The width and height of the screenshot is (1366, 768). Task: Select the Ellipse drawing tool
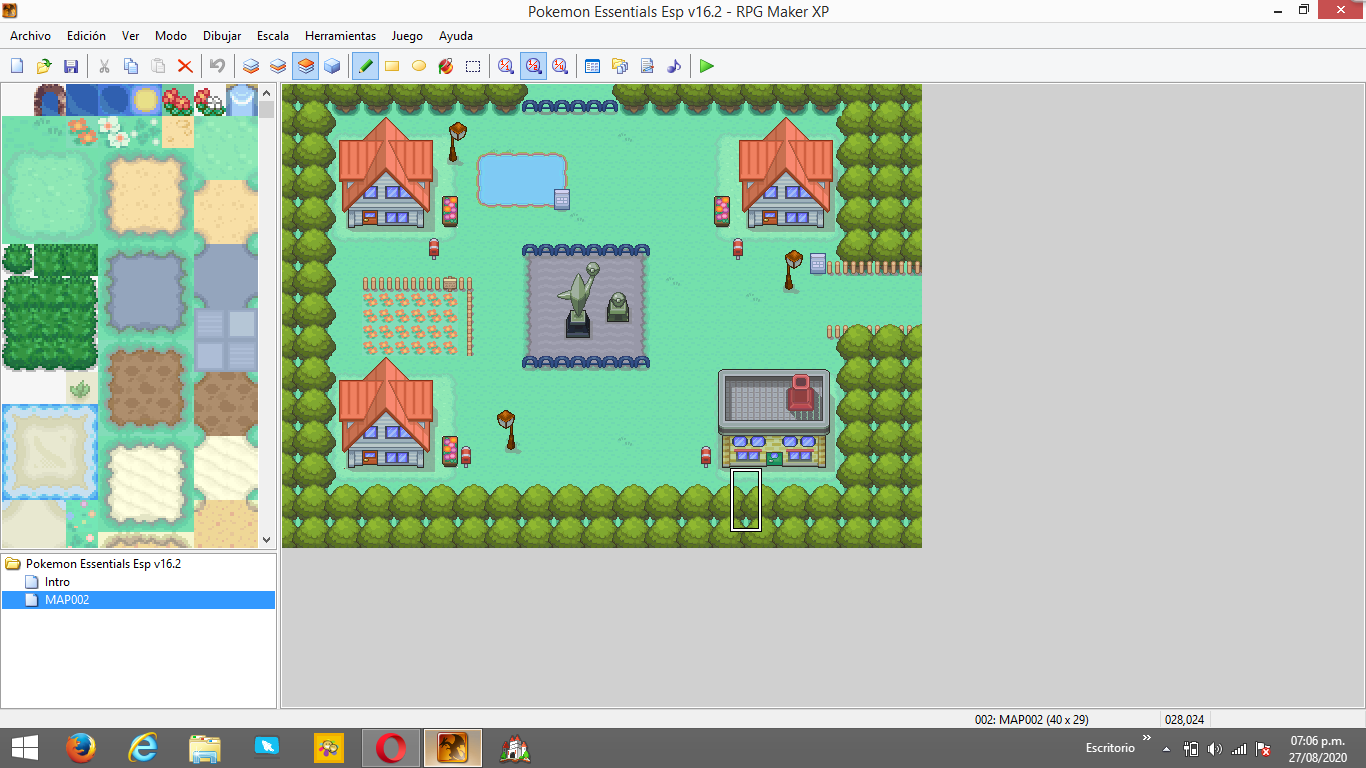coord(419,66)
